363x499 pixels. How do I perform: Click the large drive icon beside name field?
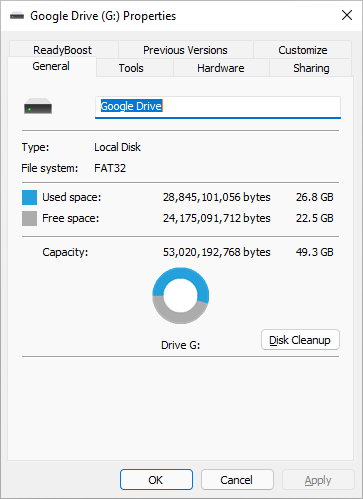(38, 106)
